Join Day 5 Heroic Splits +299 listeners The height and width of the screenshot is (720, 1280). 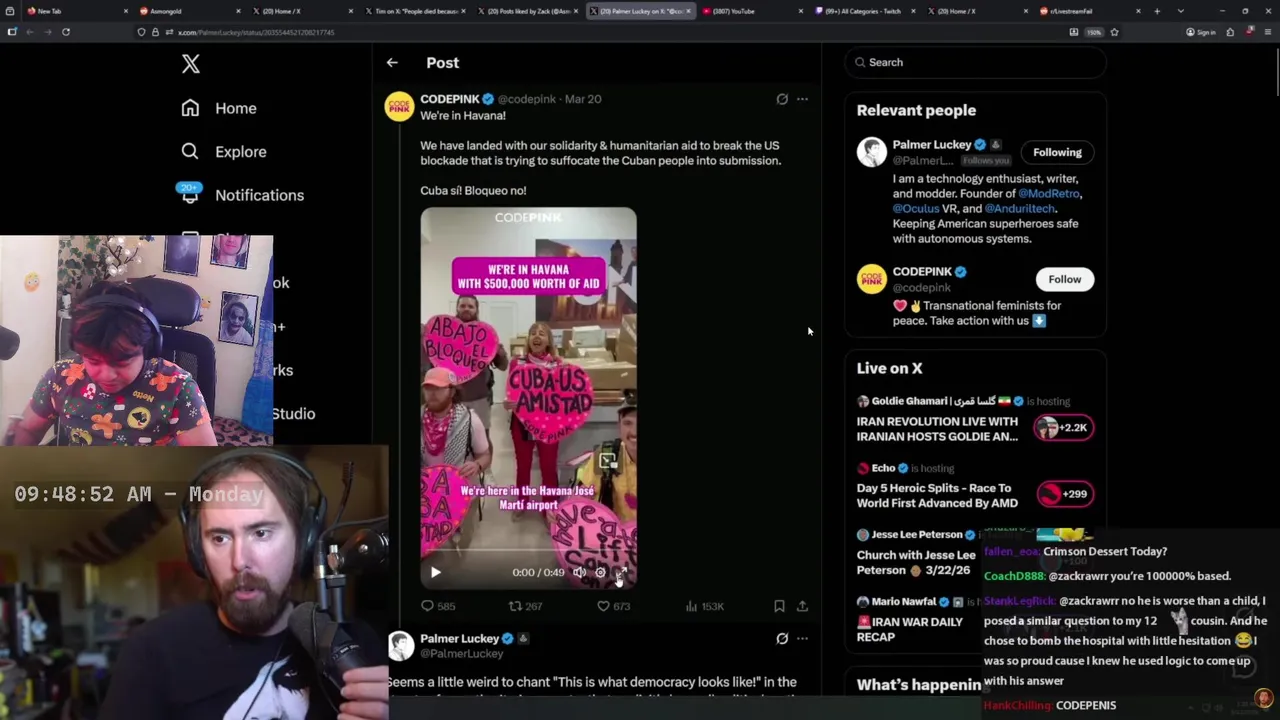coord(1064,494)
